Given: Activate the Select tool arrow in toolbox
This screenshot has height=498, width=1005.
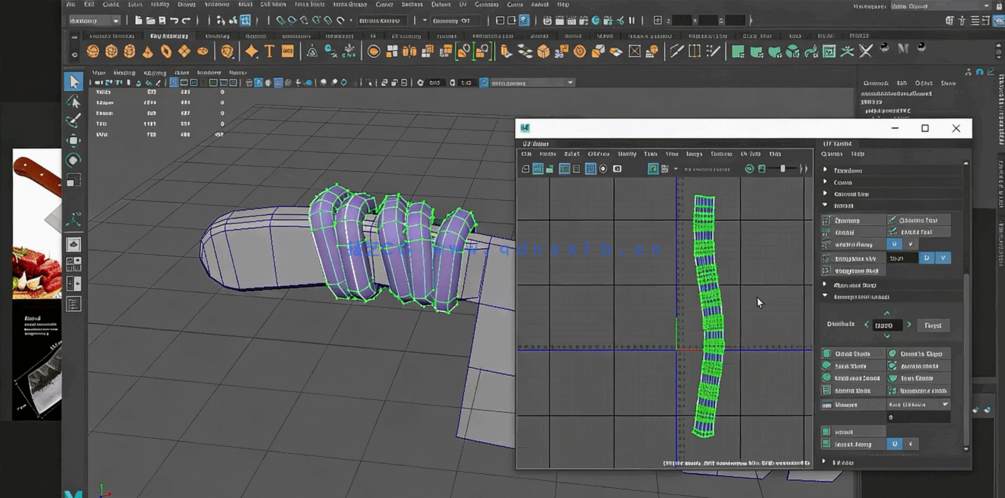Looking at the screenshot, I should pos(73,81).
